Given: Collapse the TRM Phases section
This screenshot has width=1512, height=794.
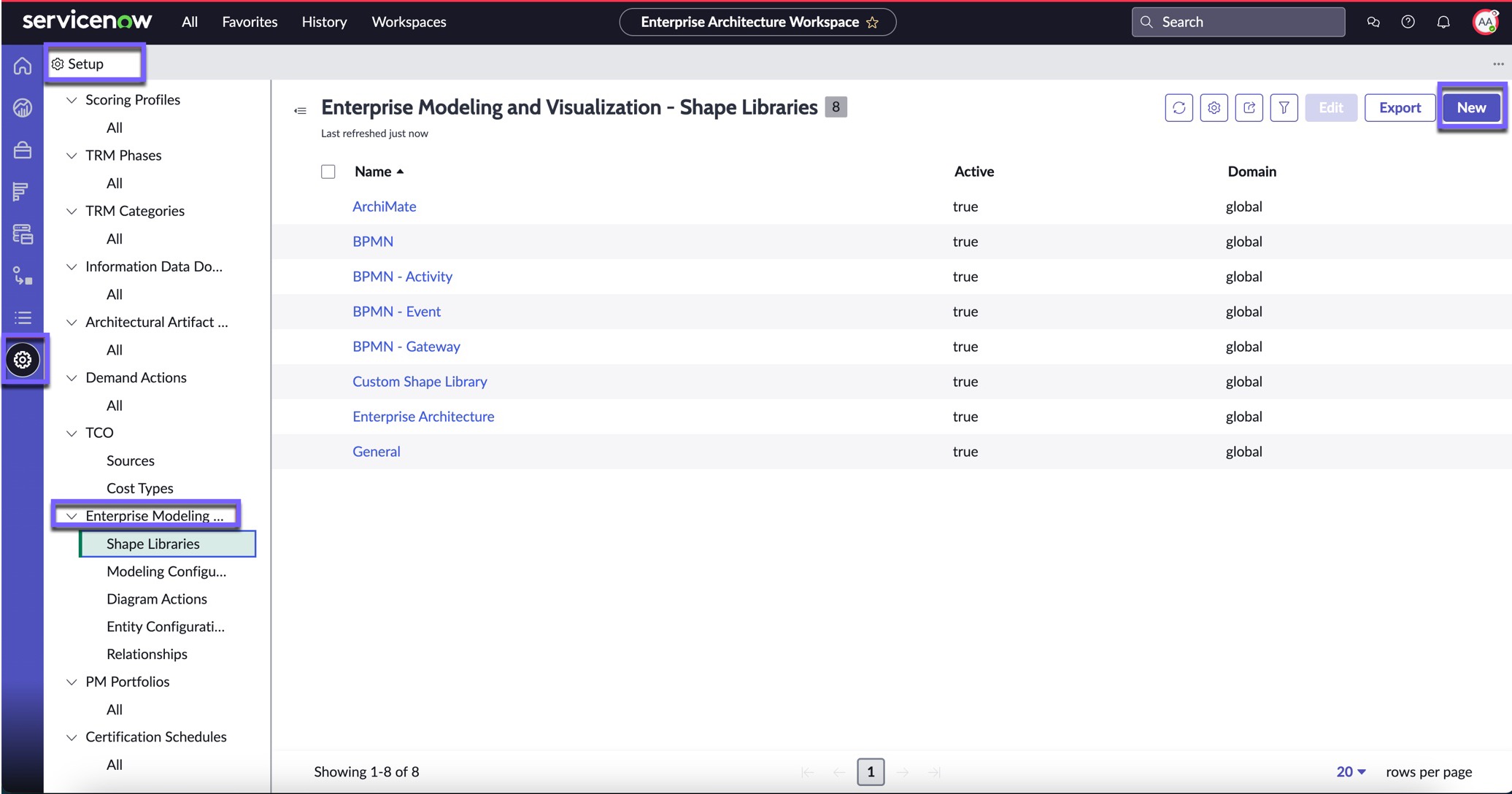Looking at the screenshot, I should 72,155.
